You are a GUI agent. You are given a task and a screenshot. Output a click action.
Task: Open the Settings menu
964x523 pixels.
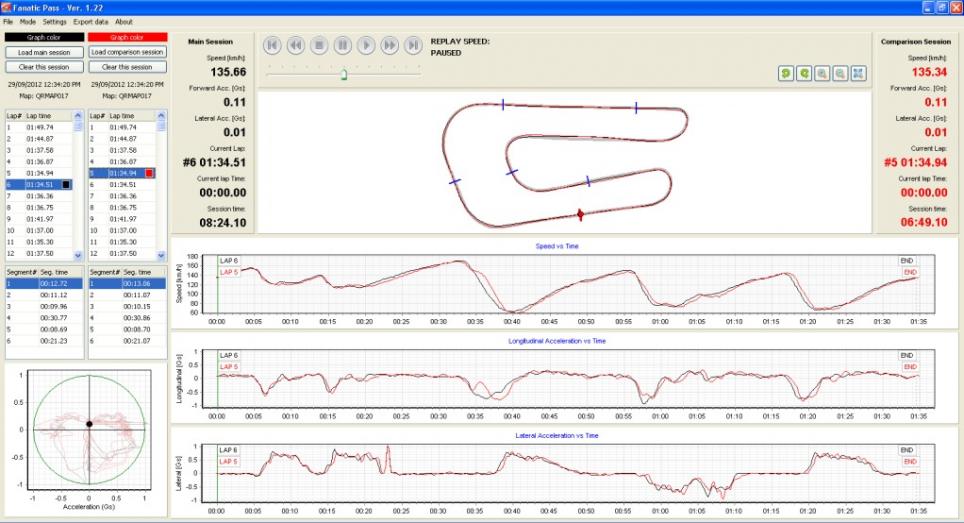tap(55, 22)
